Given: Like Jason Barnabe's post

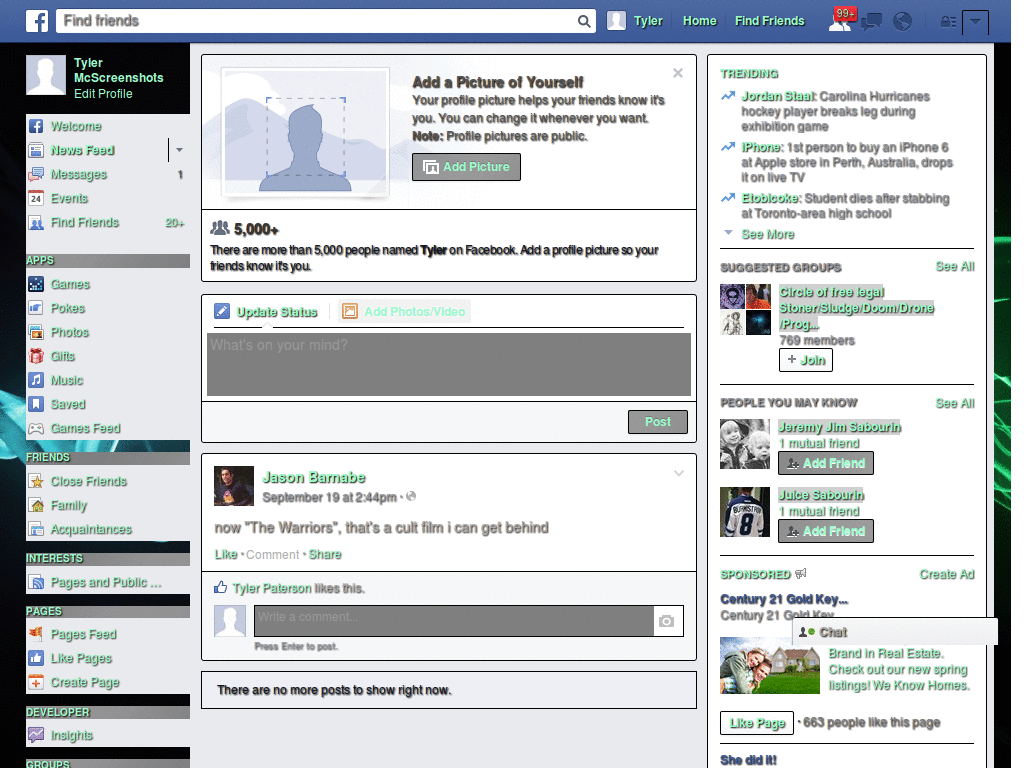Looking at the screenshot, I should pyautogui.click(x=226, y=554).
